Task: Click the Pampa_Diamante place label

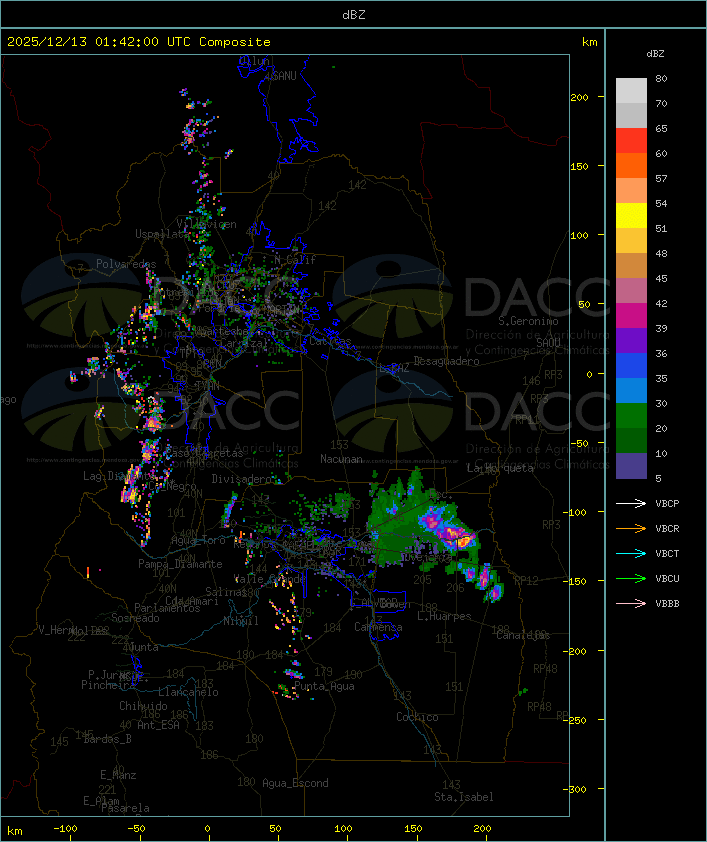Action: [180, 564]
